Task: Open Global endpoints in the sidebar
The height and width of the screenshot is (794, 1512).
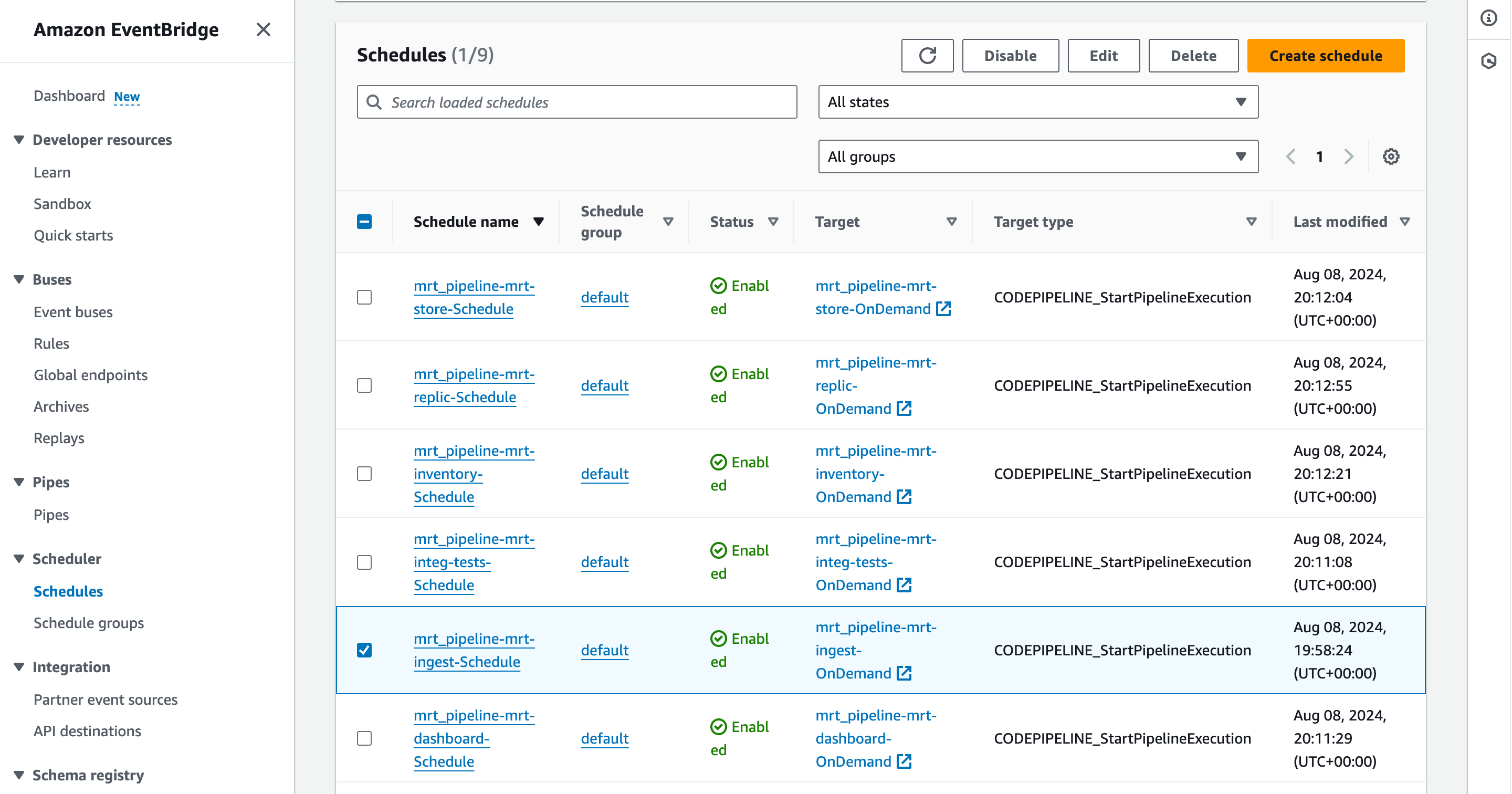Action: point(90,375)
